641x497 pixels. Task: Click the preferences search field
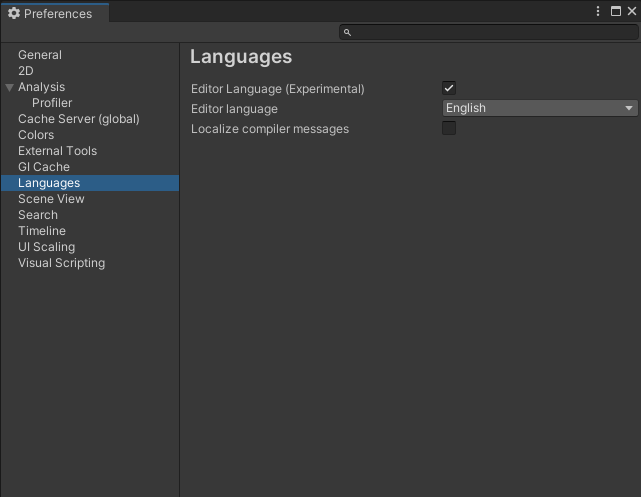(490, 33)
